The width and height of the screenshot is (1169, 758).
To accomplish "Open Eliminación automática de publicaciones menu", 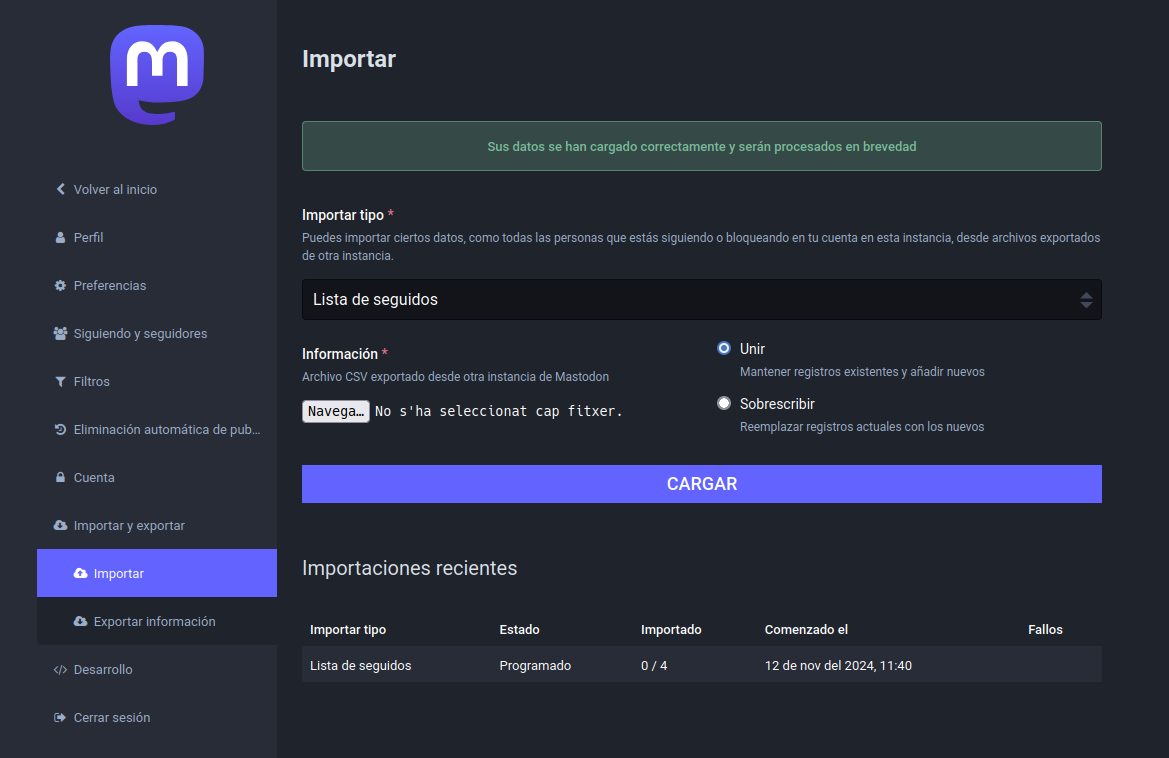I will click(166, 429).
